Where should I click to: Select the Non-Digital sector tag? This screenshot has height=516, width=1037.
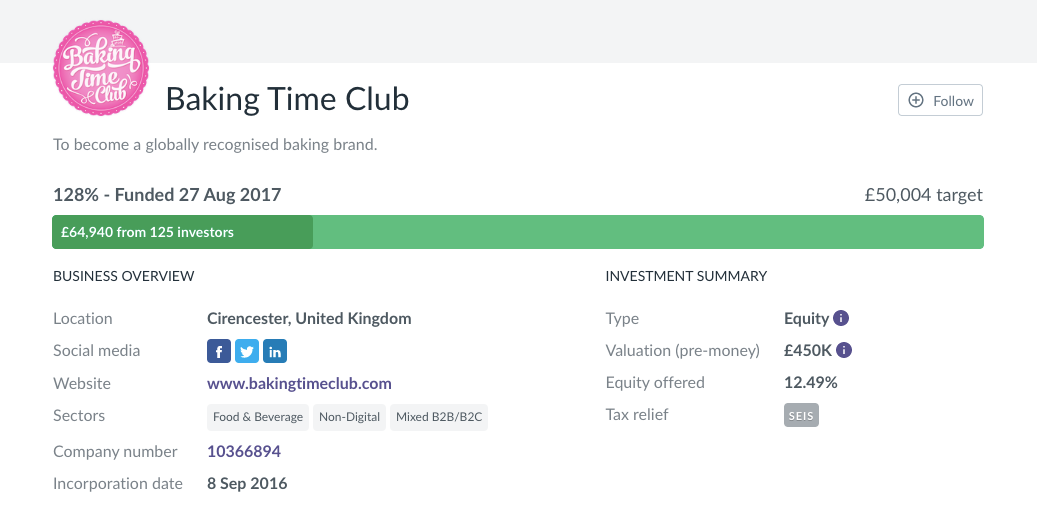[350, 417]
